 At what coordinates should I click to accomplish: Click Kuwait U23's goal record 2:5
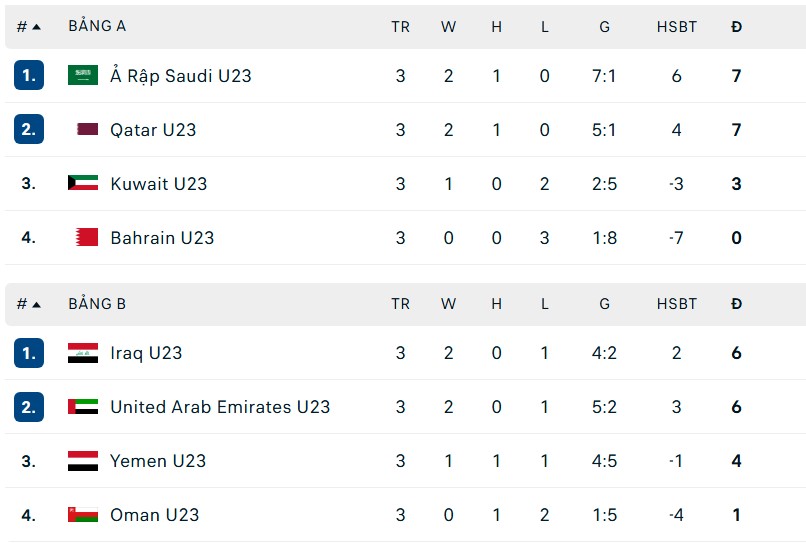604,183
